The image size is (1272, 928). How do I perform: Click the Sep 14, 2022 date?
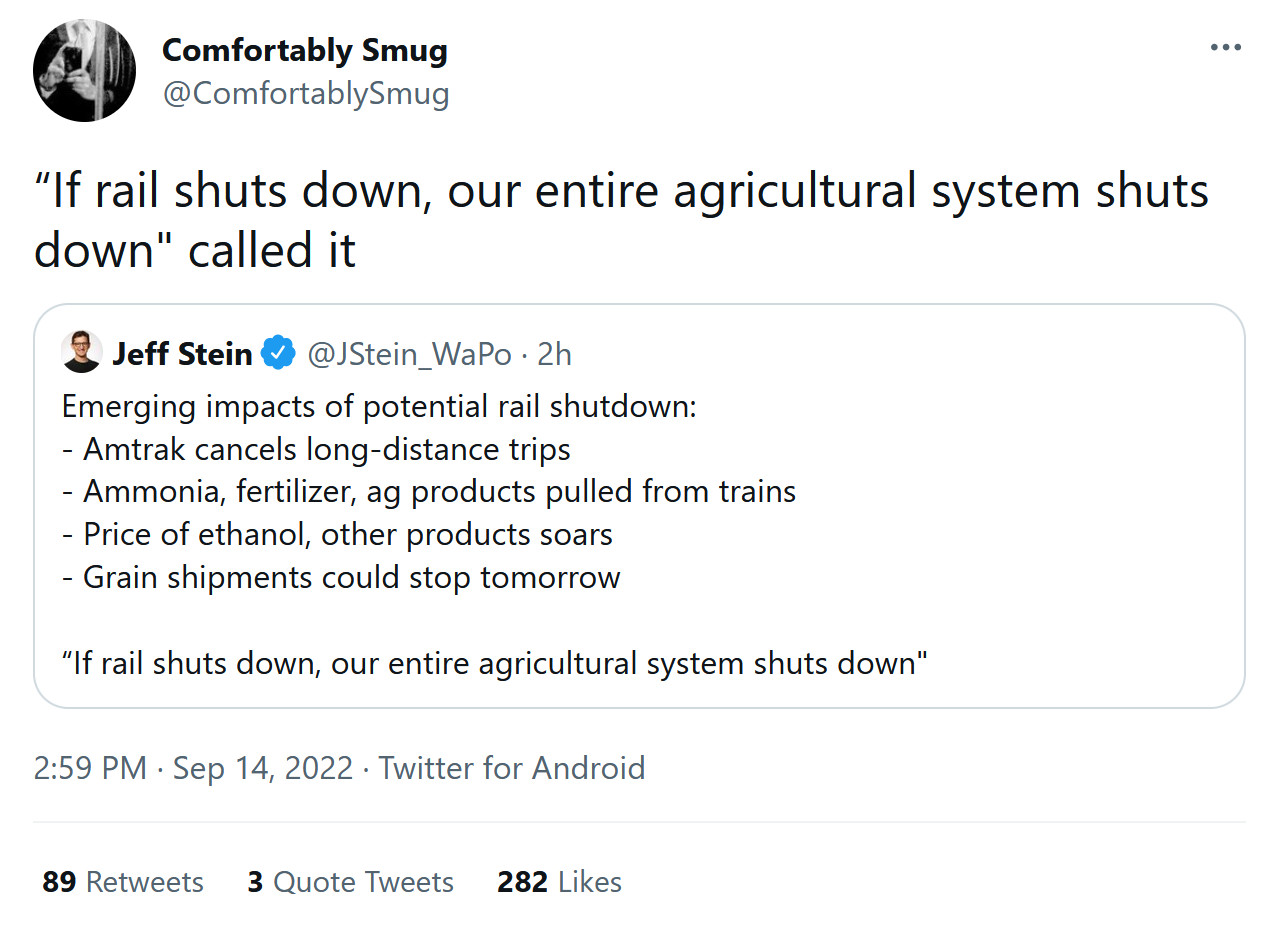263,768
